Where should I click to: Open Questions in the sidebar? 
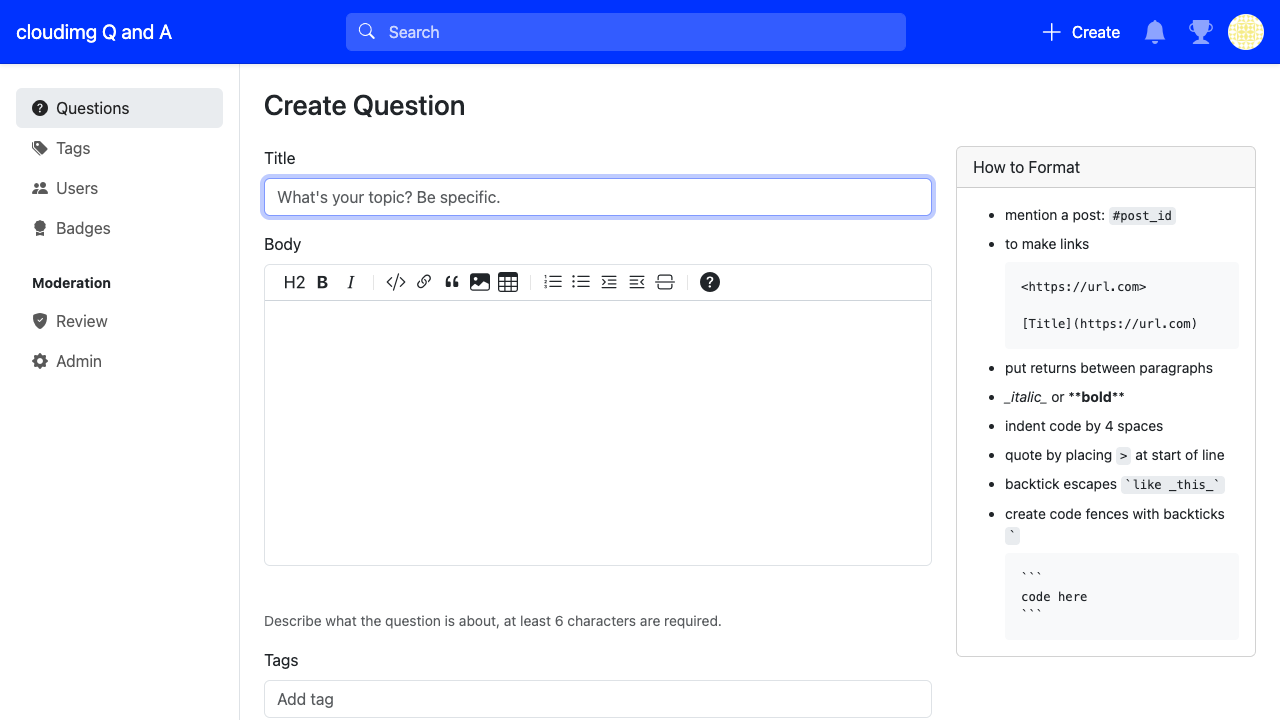(119, 108)
